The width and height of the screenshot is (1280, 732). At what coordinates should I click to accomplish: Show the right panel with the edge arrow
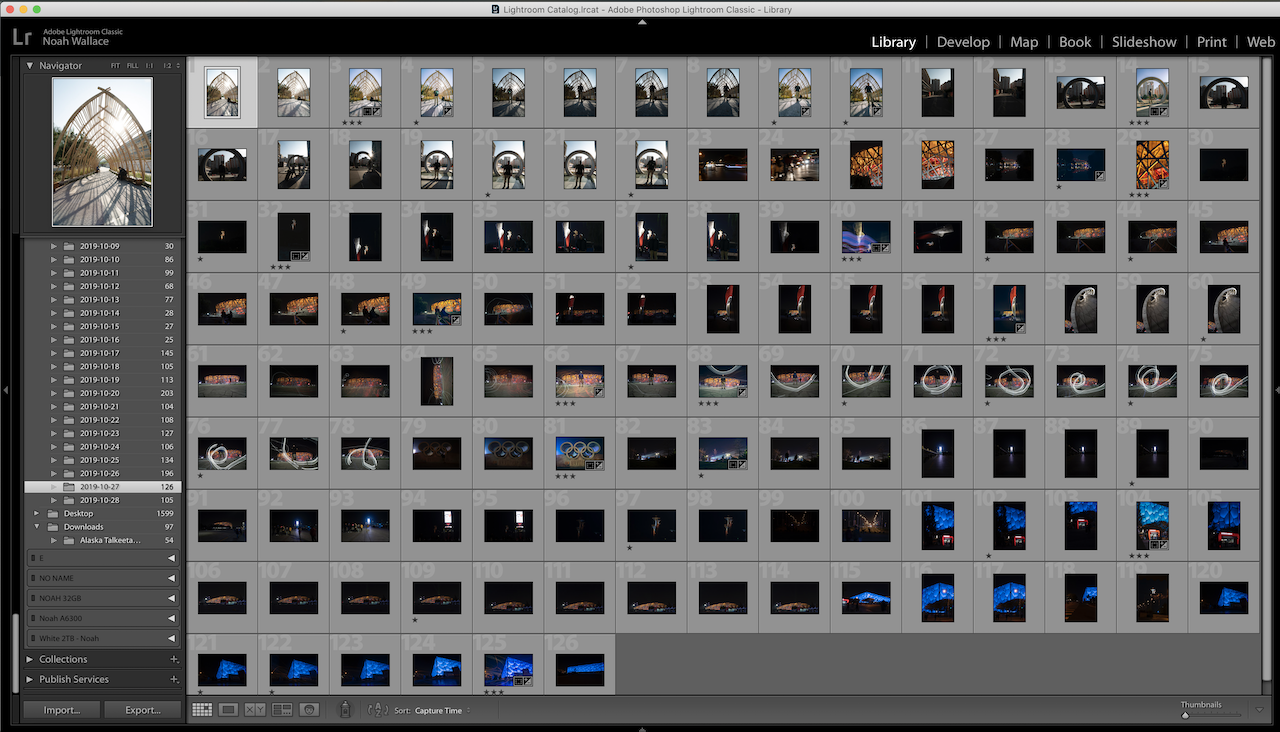tap(1276, 390)
